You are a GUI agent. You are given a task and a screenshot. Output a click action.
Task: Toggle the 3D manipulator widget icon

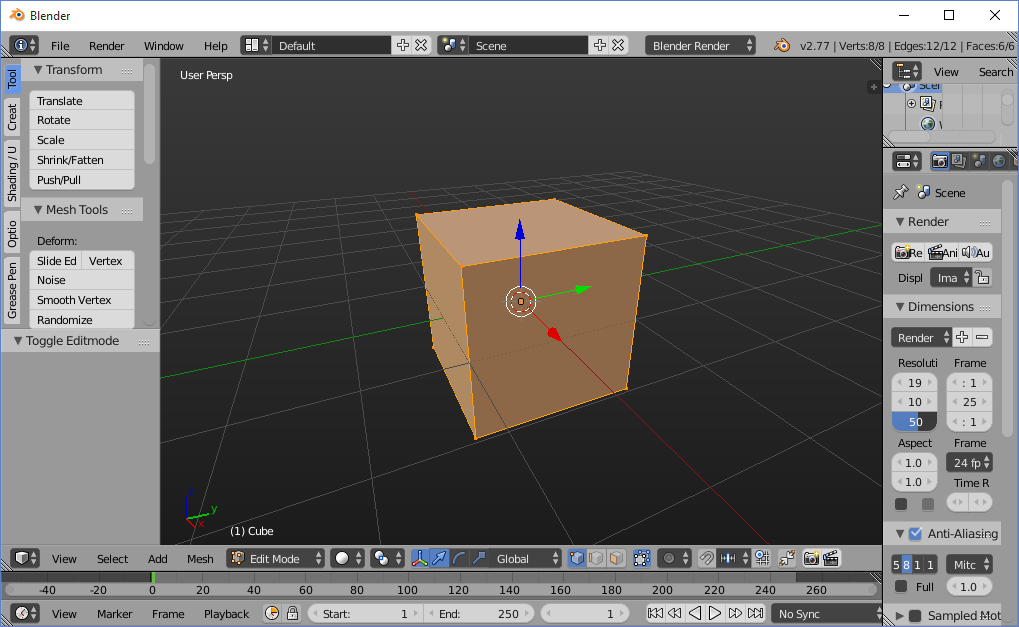coord(420,558)
